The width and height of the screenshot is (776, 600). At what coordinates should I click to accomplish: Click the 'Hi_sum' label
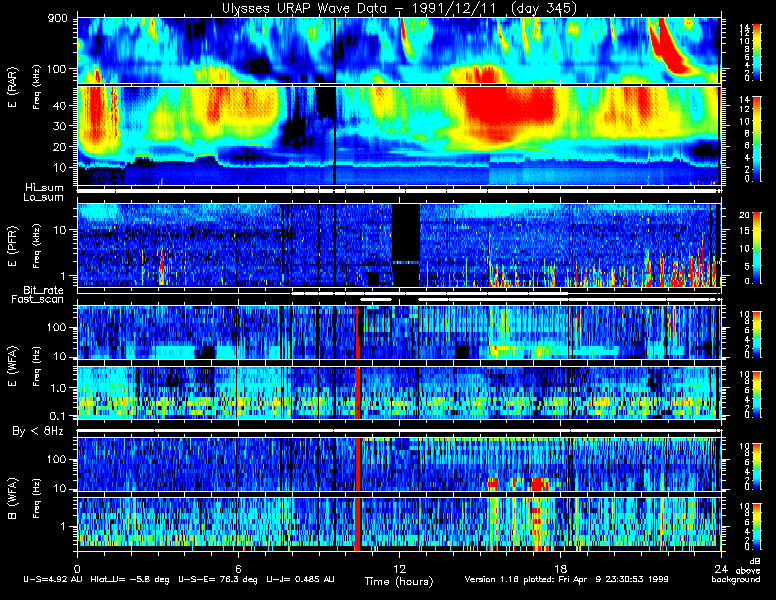pyautogui.click(x=45, y=188)
